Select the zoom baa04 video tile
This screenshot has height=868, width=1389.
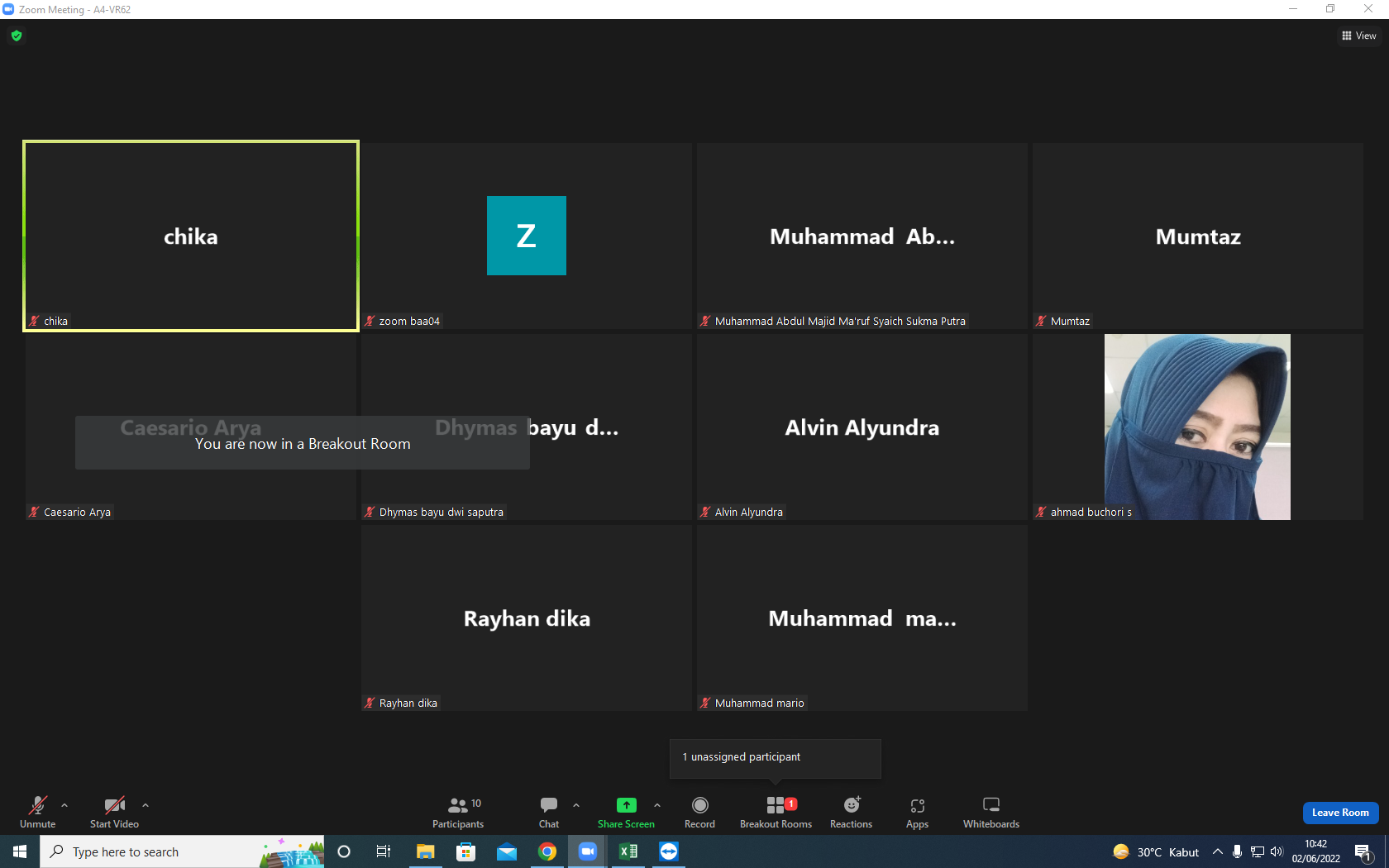tap(527, 236)
